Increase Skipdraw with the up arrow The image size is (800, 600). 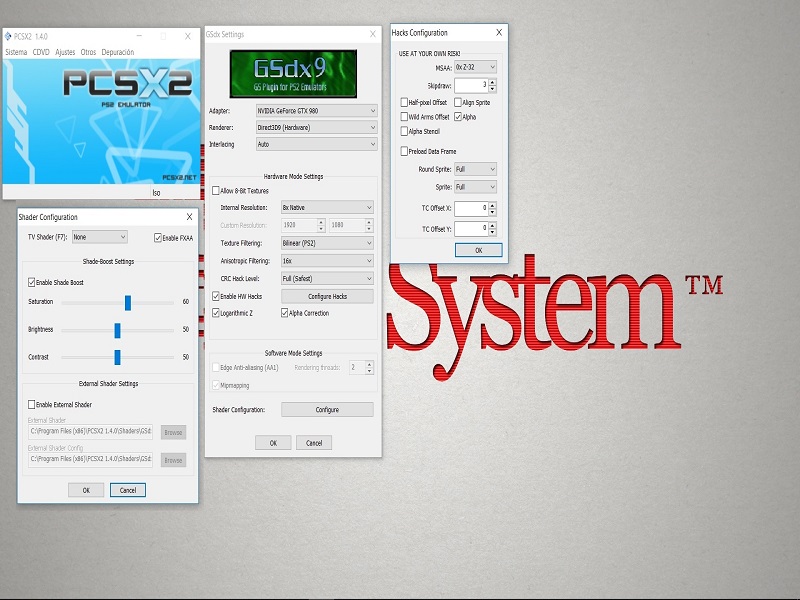tap(492, 82)
